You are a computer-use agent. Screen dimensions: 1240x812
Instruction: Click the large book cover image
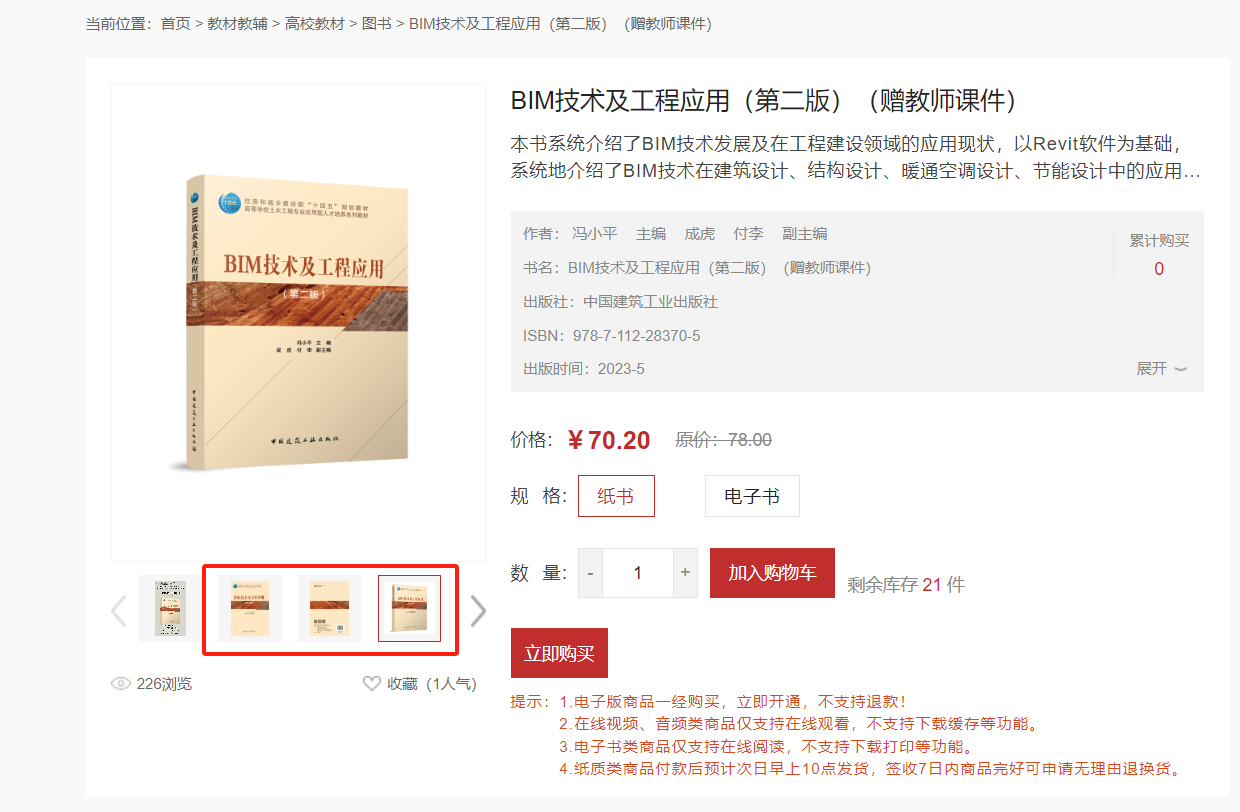tap(298, 322)
